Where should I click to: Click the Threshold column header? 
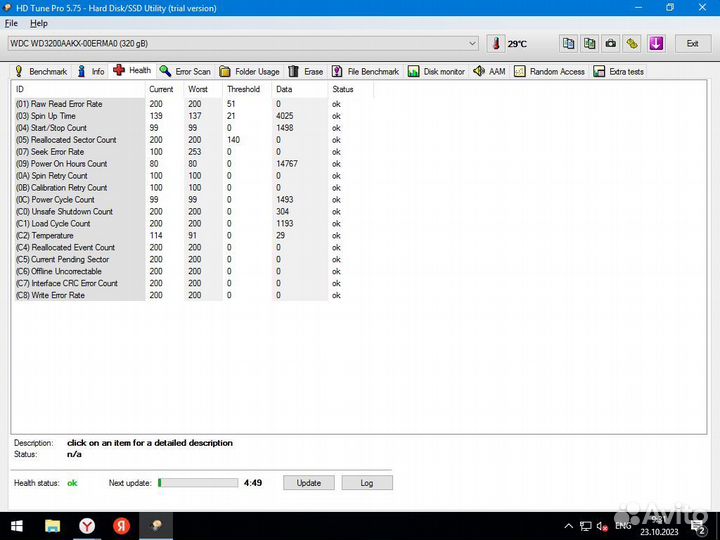247,89
